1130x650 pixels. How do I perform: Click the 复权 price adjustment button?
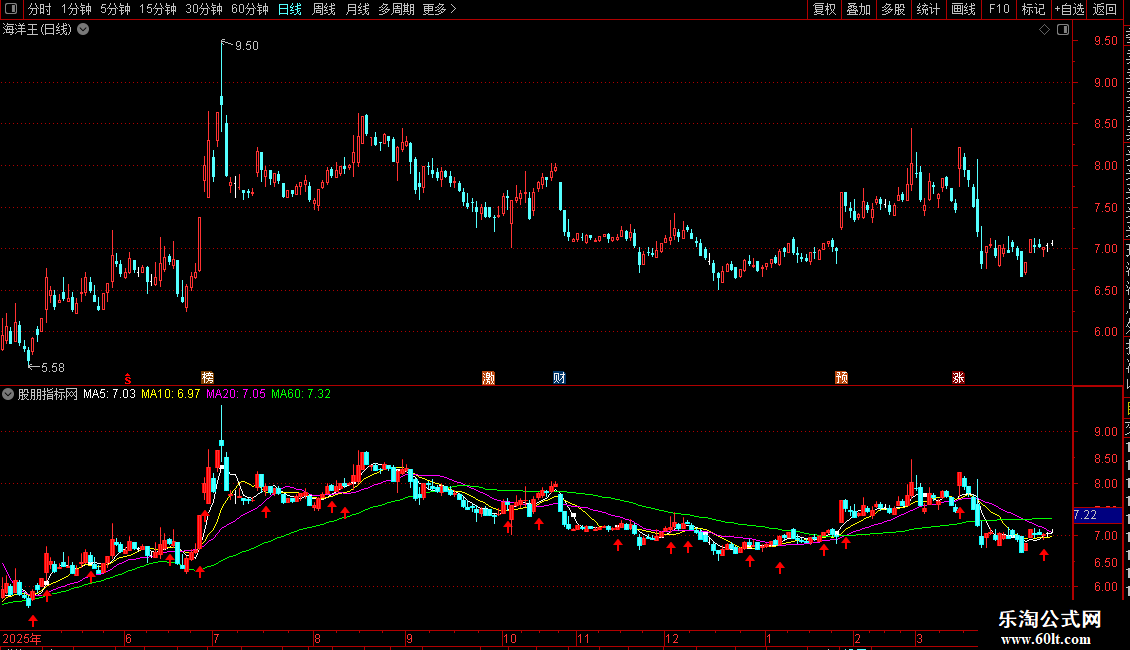click(x=824, y=9)
